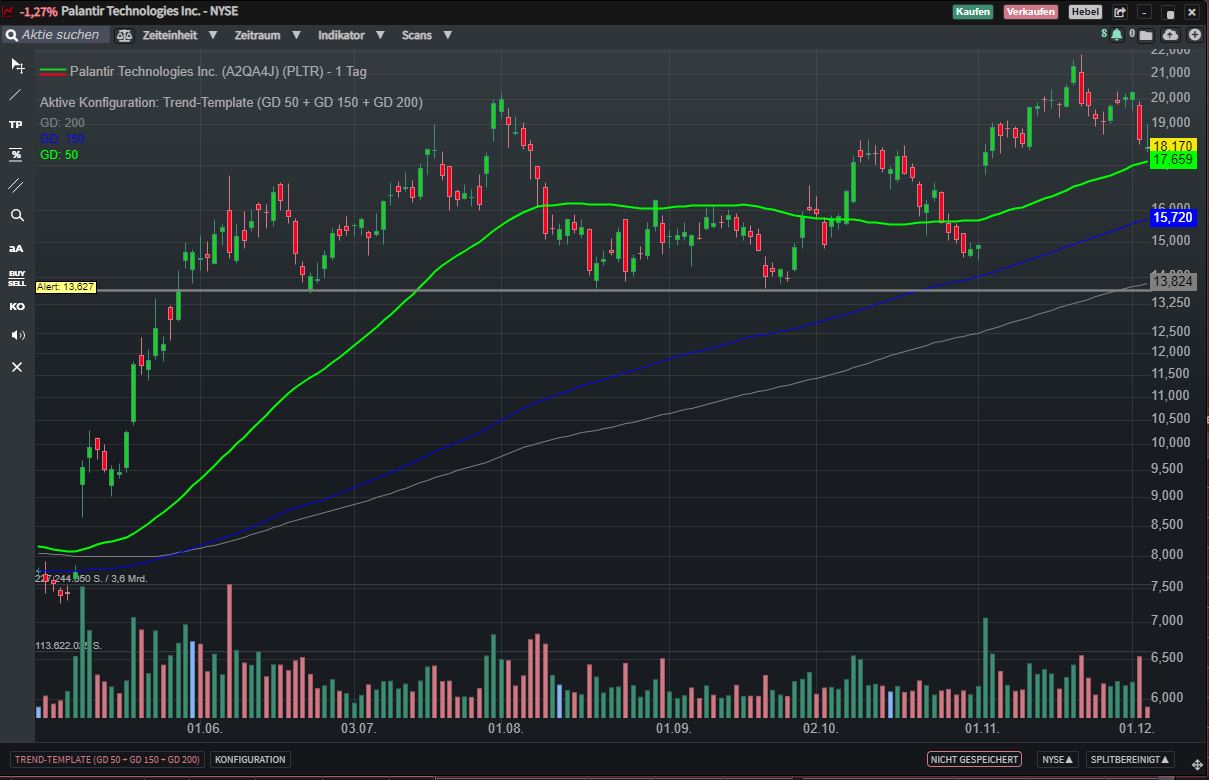Expand the Zeiteinheit dropdown
This screenshot has height=780, width=1209.
click(175, 35)
